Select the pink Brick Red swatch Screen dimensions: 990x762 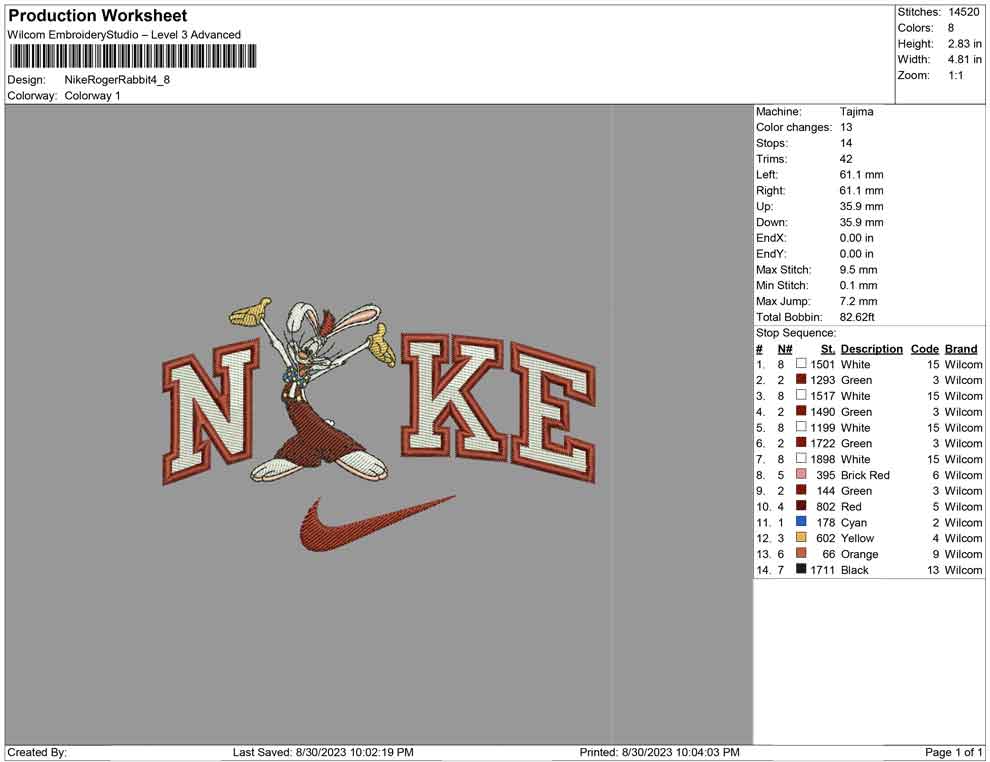point(801,474)
